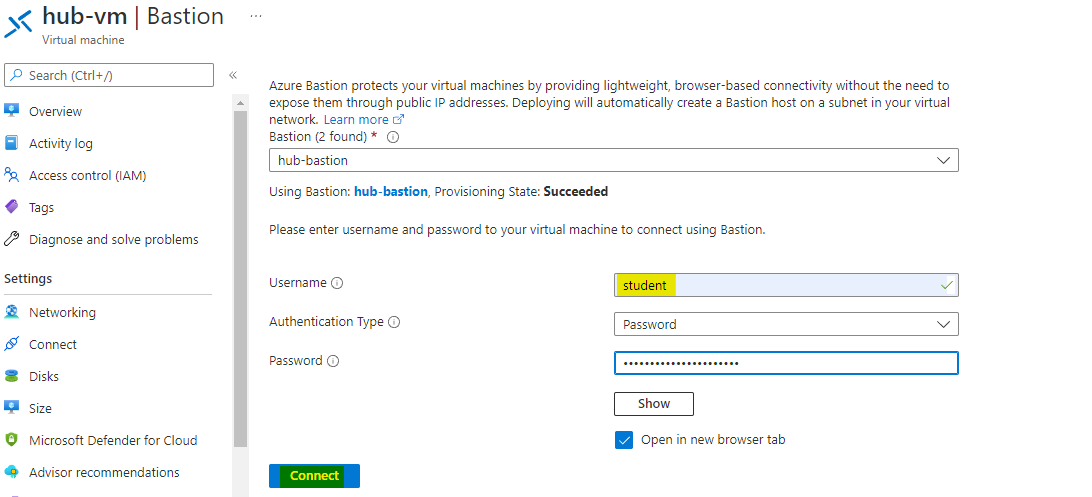Open the Connect menu item
The image size is (1092, 497).
point(53,344)
